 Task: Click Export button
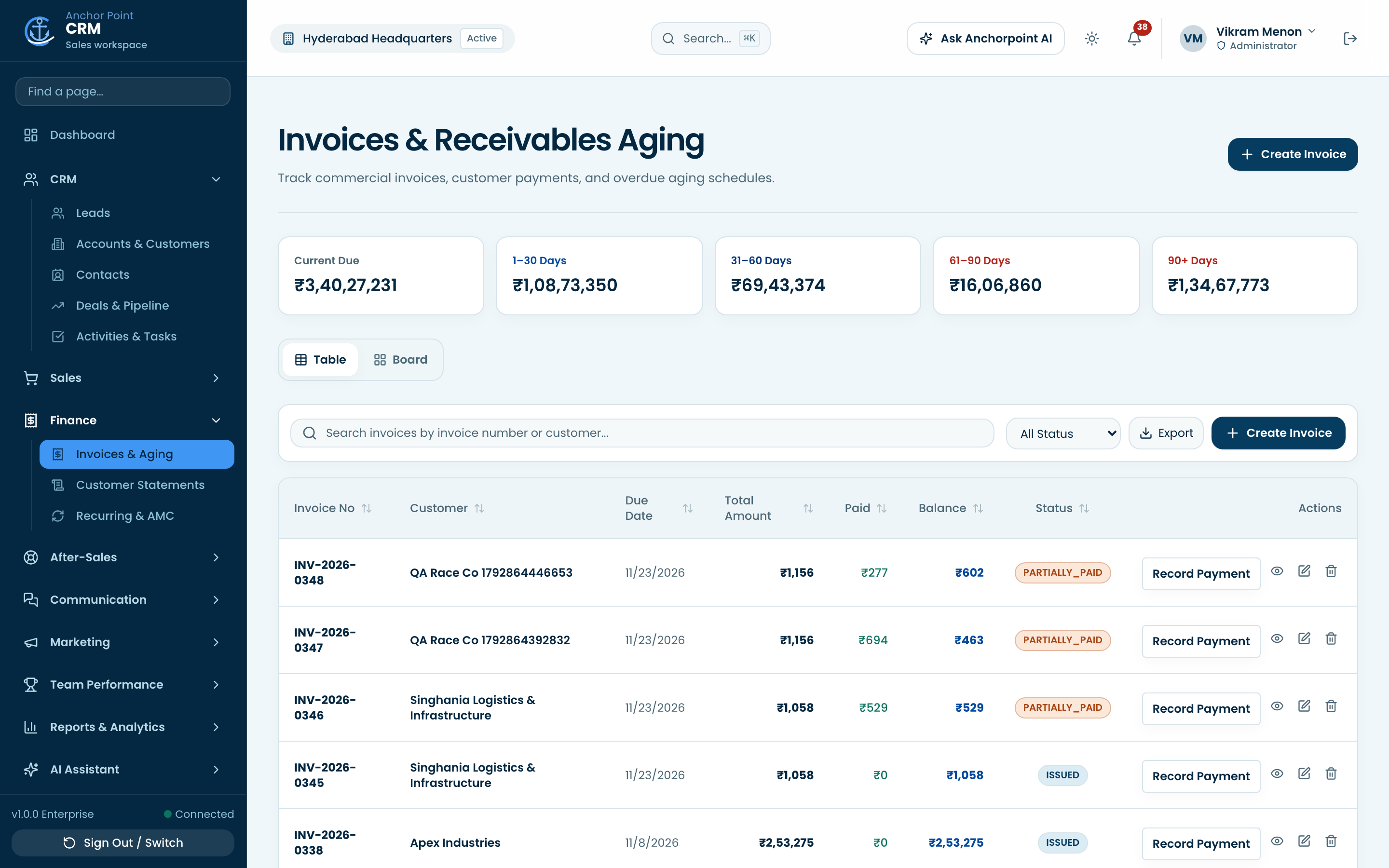point(1166,433)
